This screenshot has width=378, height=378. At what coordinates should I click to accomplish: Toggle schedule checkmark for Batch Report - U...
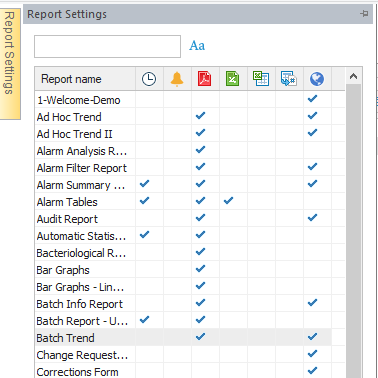[x=144, y=320]
